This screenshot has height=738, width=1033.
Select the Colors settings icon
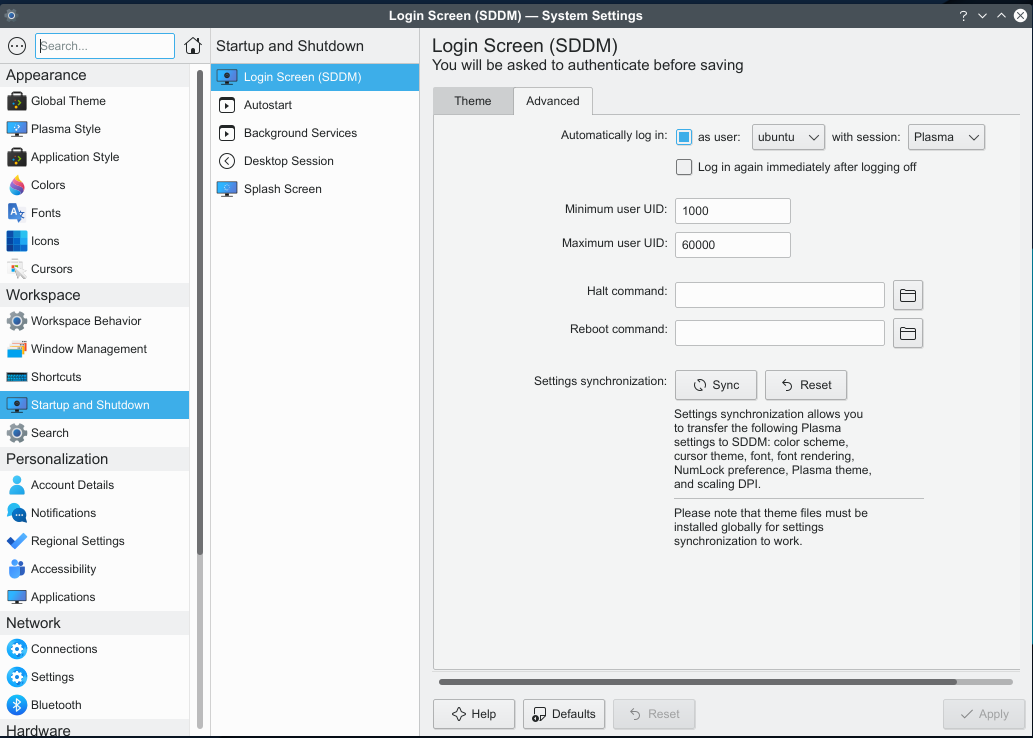pos(16,185)
